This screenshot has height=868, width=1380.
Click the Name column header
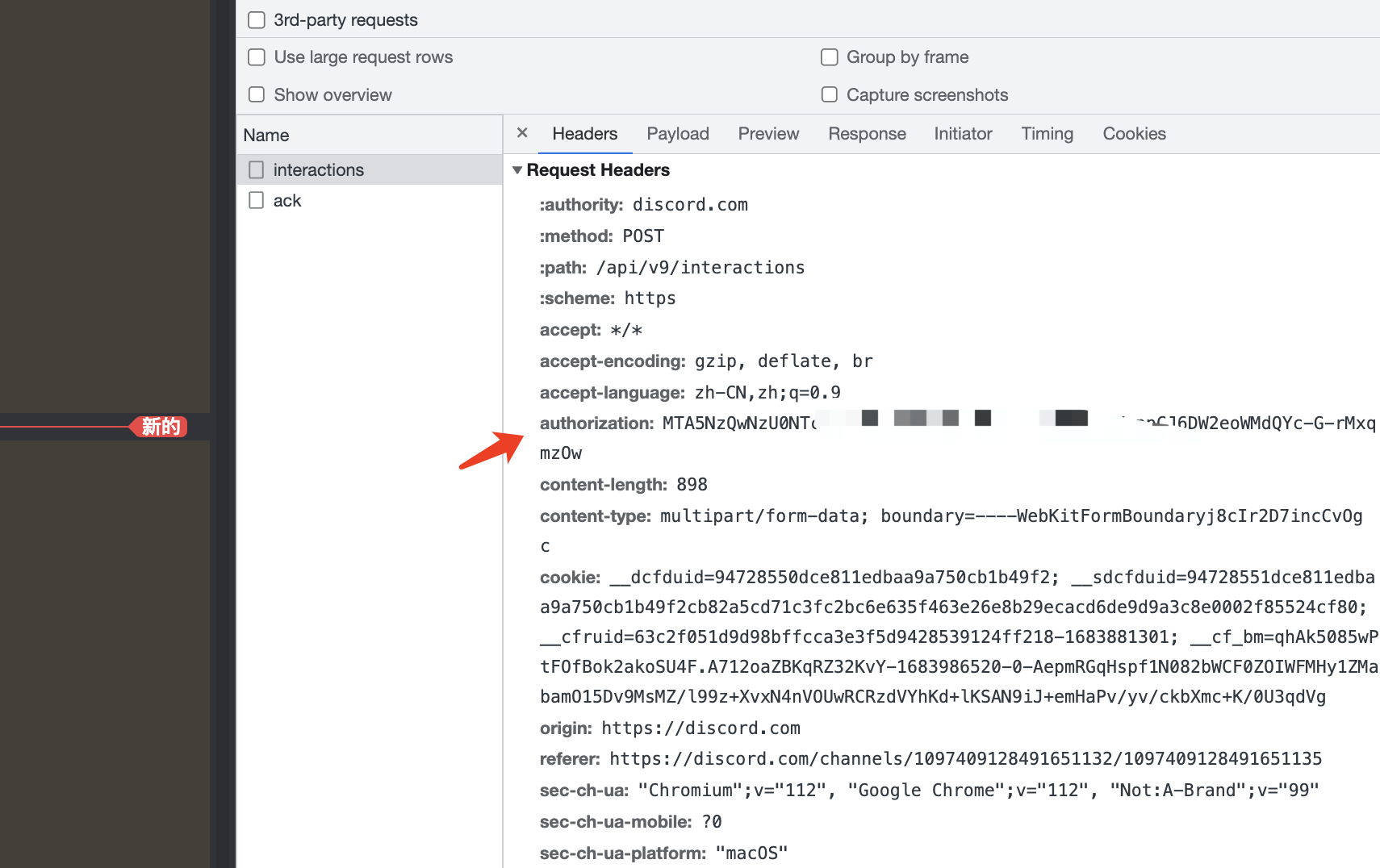[x=266, y=136]
